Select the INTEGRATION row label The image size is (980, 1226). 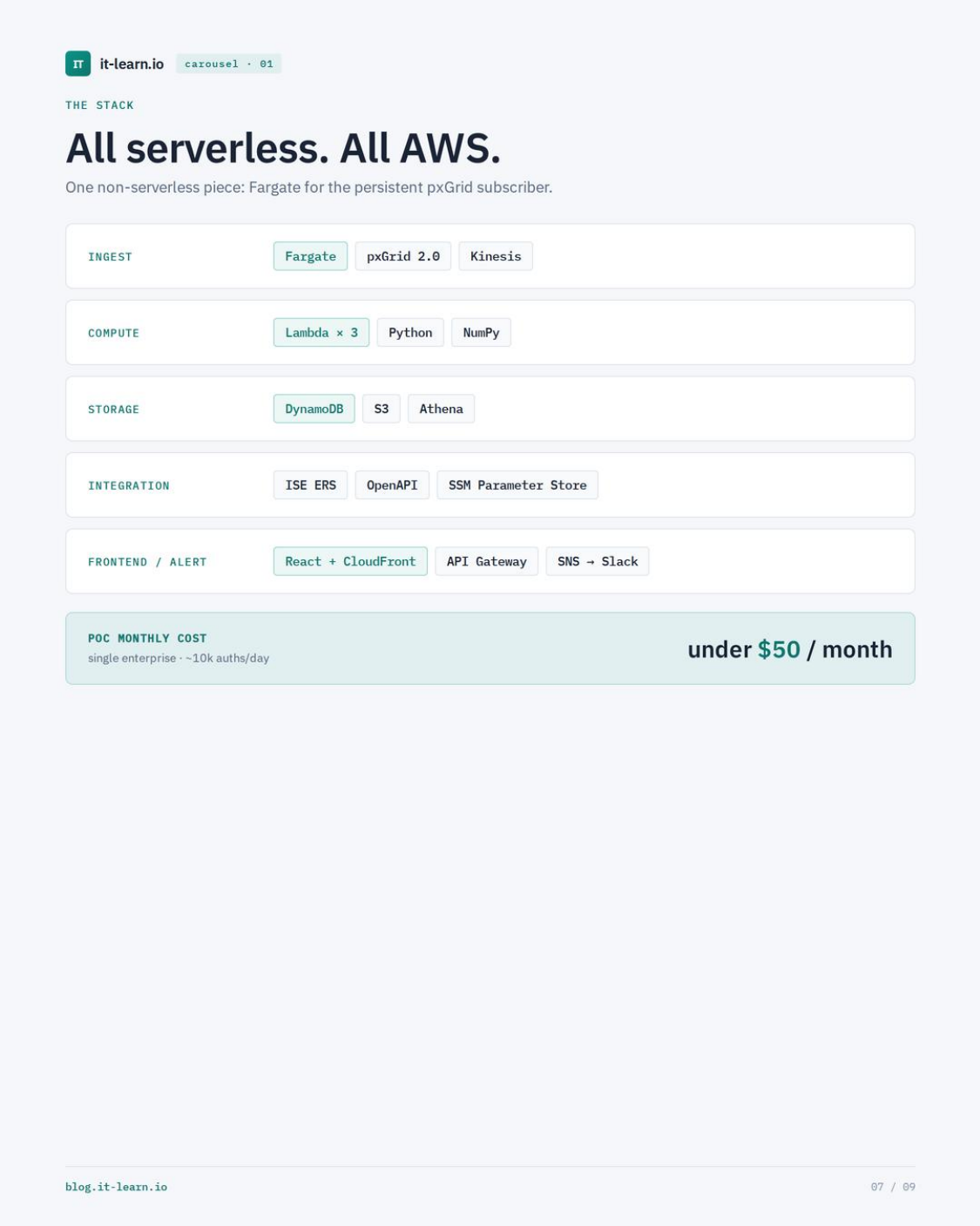(129, 485)
